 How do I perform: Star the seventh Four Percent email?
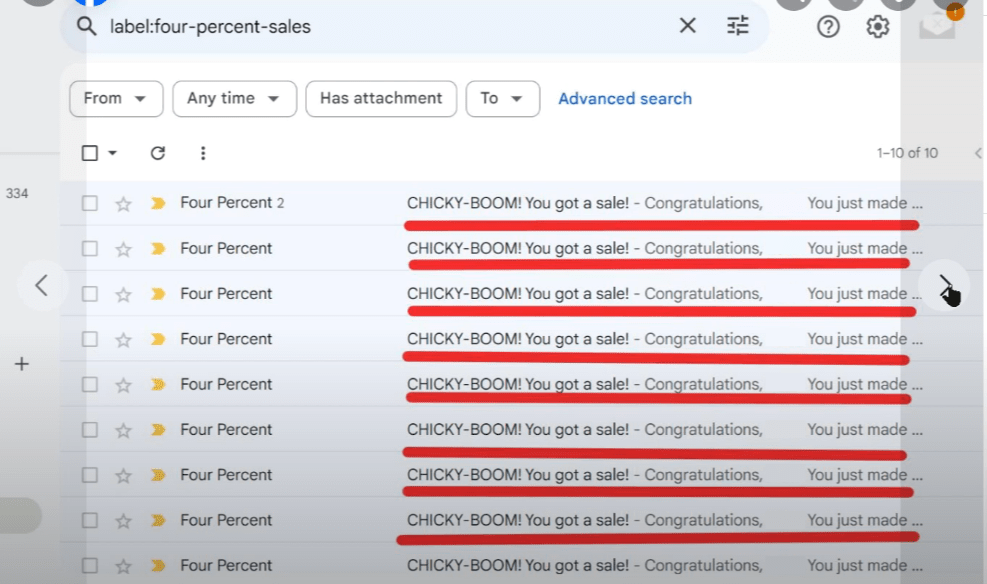pyautogui.click(x=123, y=476)
